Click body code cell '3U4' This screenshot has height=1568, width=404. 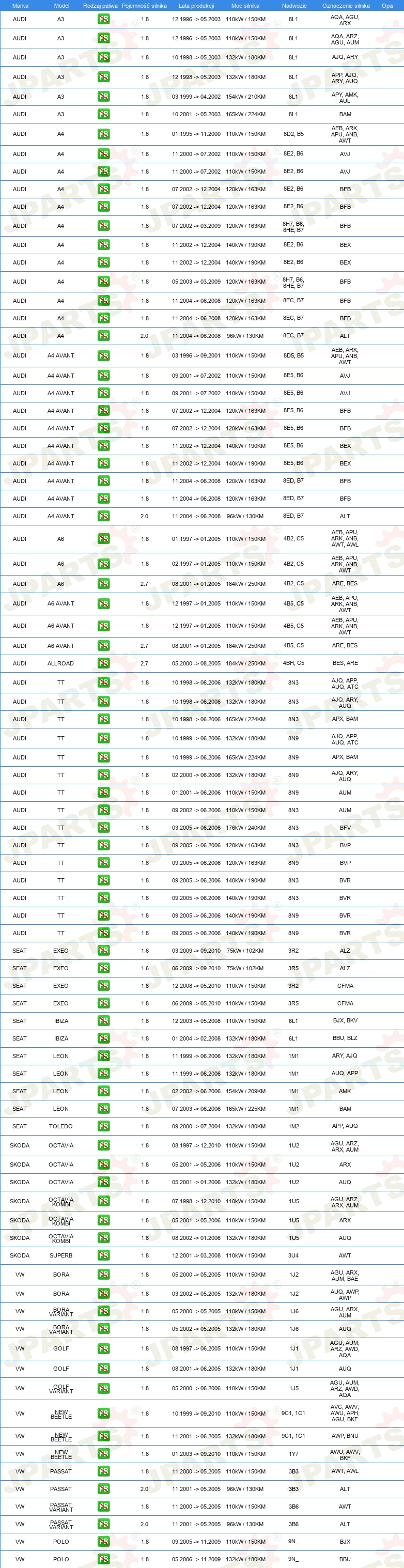pos(293,1256)
